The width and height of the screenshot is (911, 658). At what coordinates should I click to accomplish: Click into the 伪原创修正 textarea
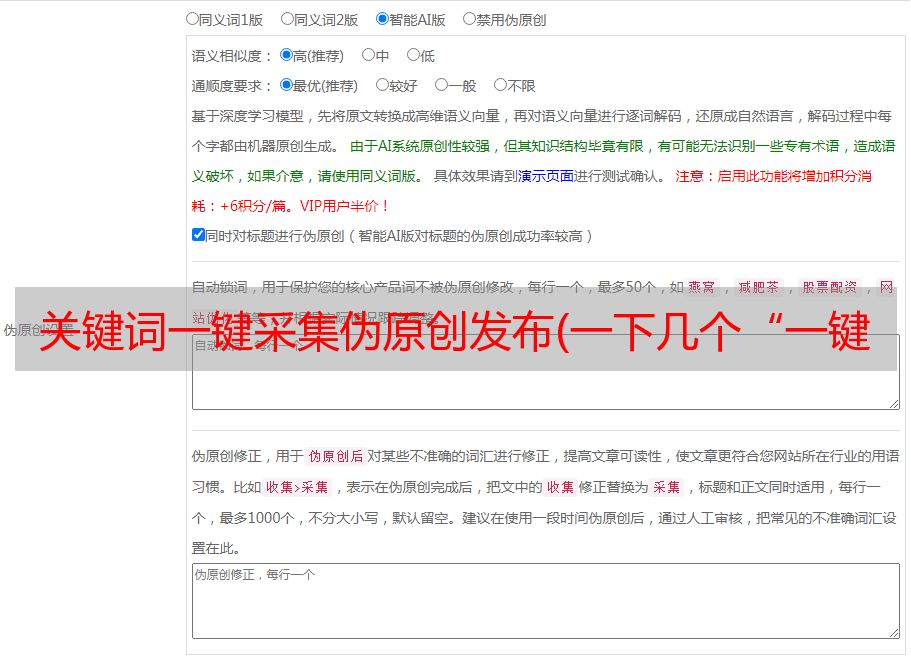pyautogui.click(x=546, y=601)
